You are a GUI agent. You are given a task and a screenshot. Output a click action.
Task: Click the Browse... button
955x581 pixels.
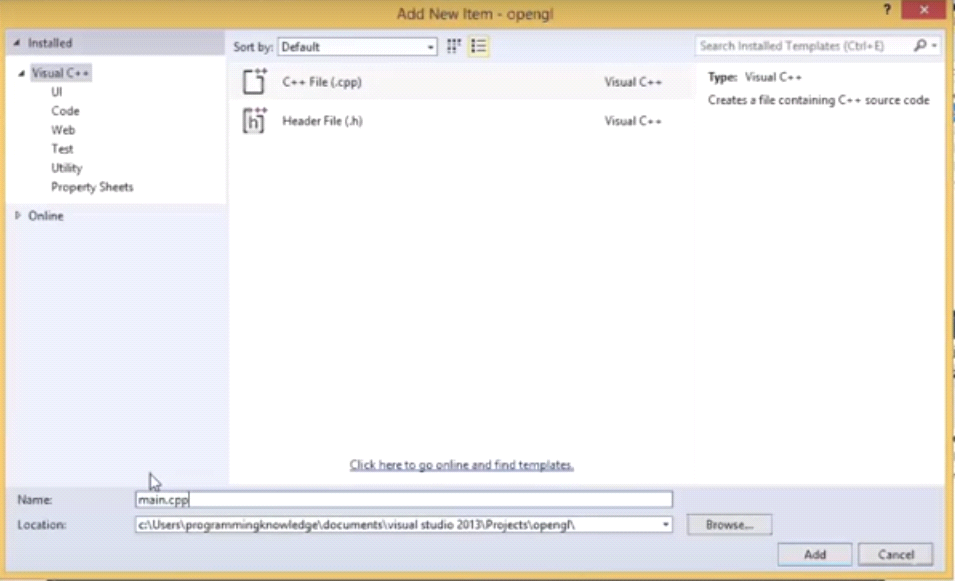729,524
